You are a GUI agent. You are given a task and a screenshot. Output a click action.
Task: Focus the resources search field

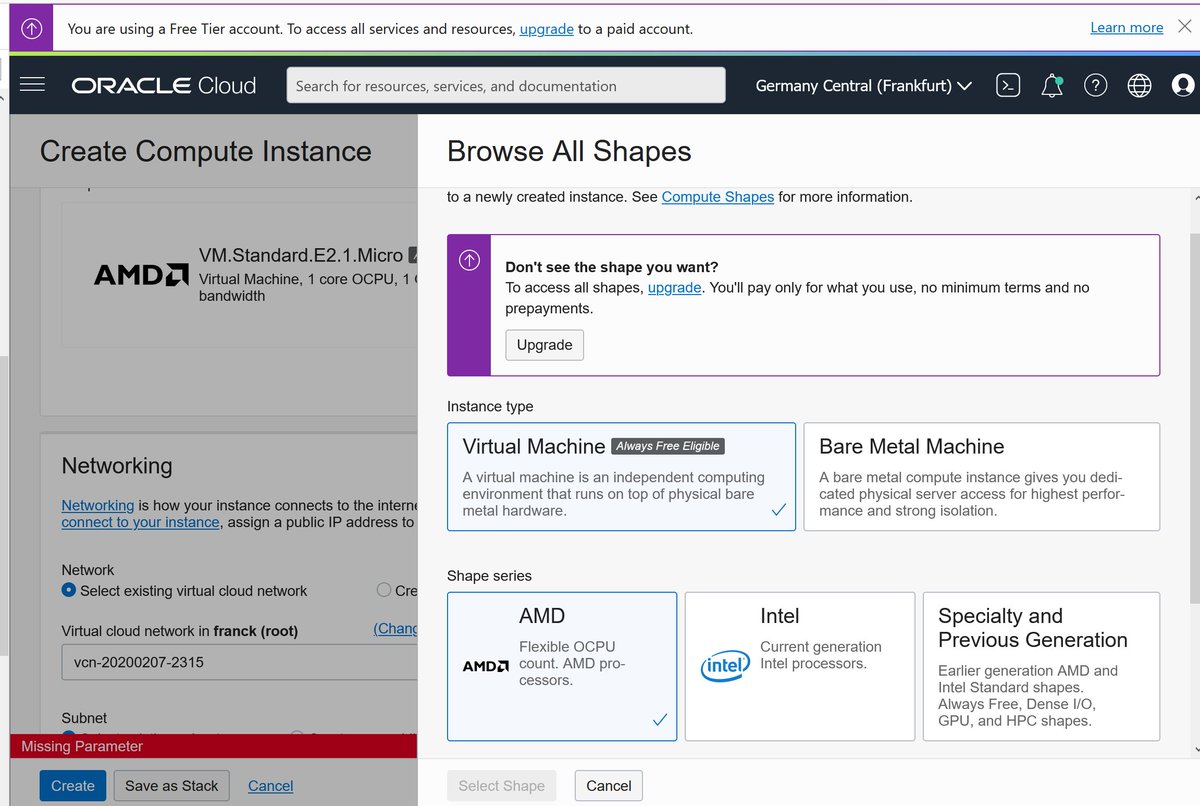506,86
